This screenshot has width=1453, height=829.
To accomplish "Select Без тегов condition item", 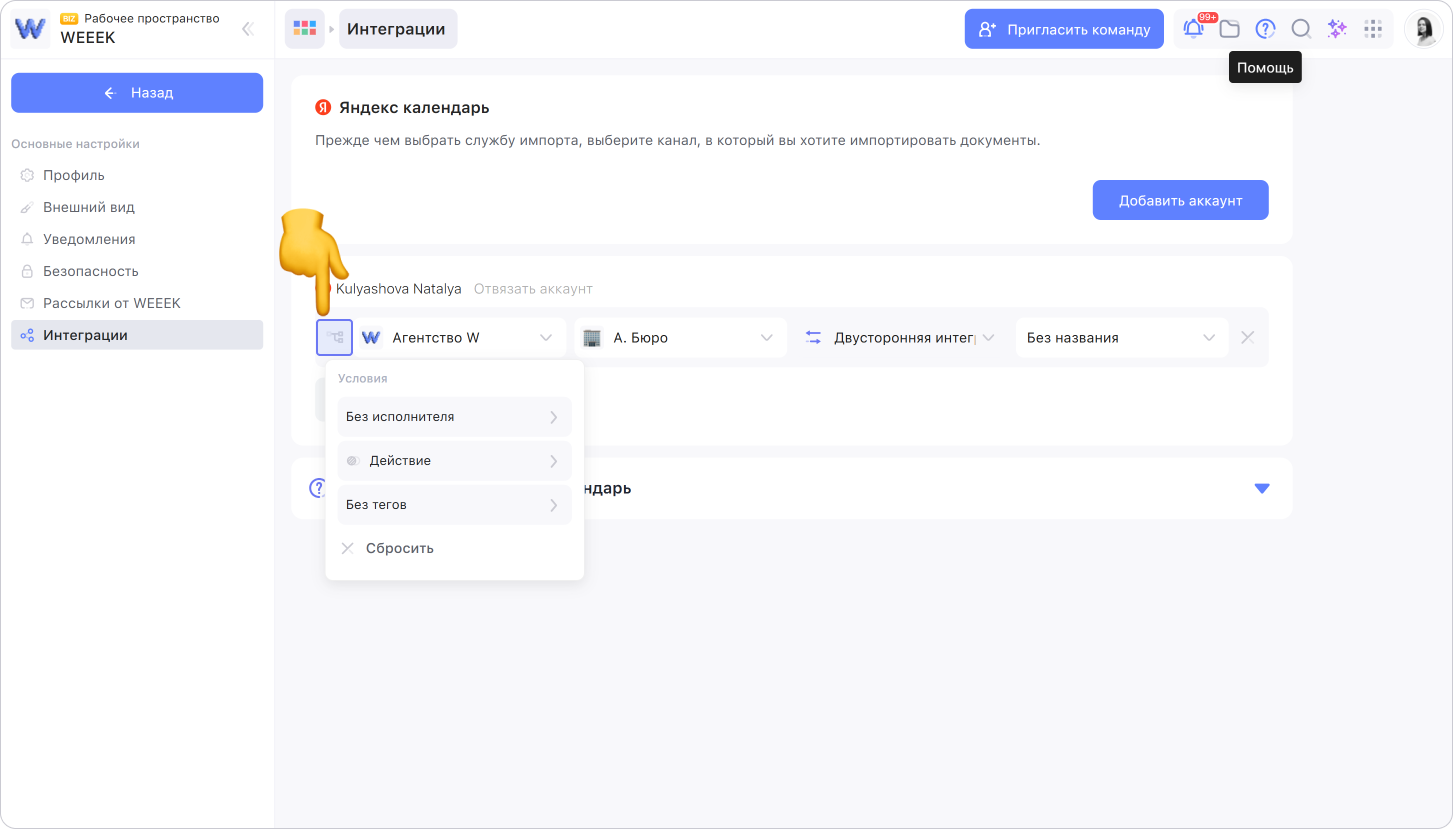I will [454, 505].
